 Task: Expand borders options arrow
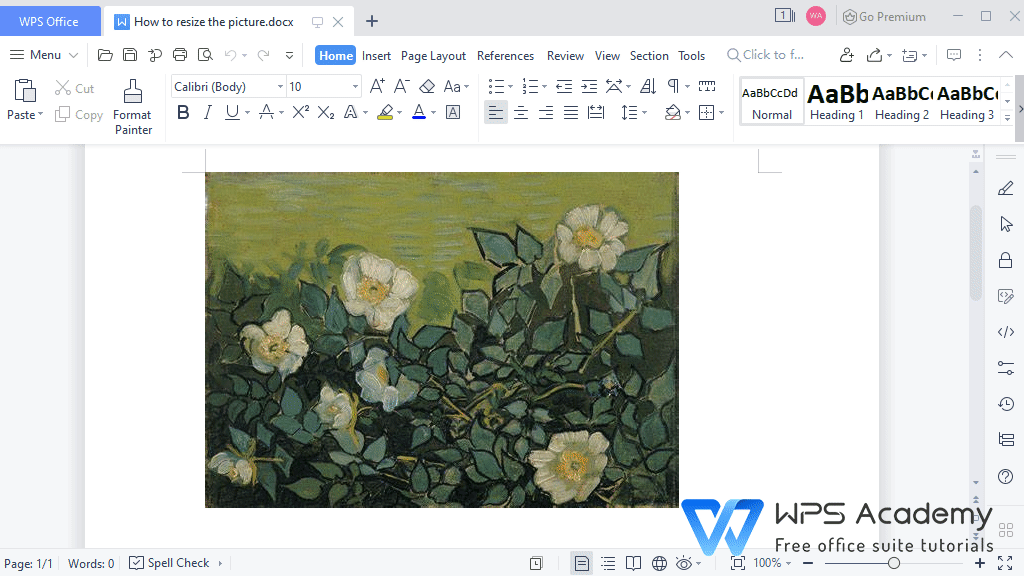(x=722, y=113)
